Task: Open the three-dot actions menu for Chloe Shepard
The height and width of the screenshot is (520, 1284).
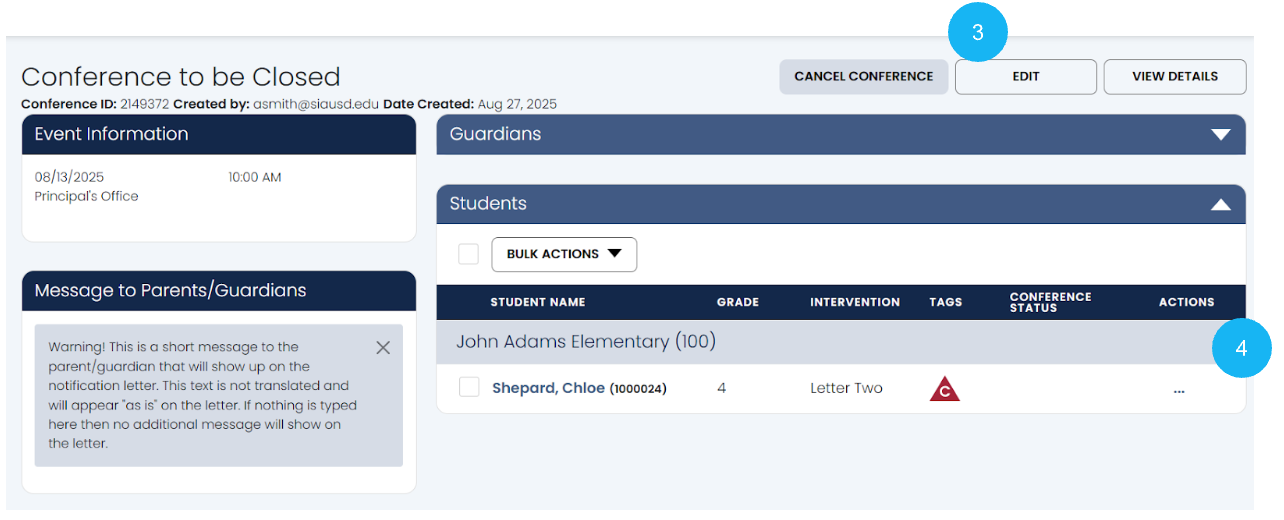Action: [1179, 390]
